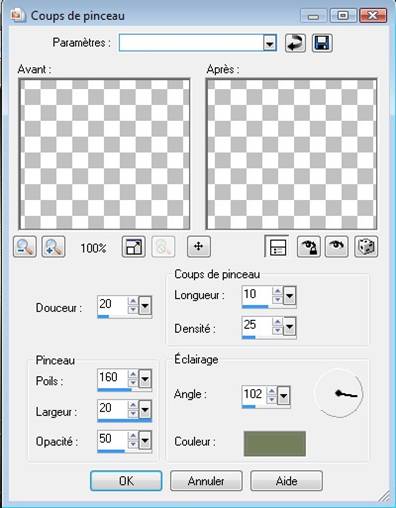Click the randomize parameters dice icon
The image size is (396, 508).
click(366, 247)
